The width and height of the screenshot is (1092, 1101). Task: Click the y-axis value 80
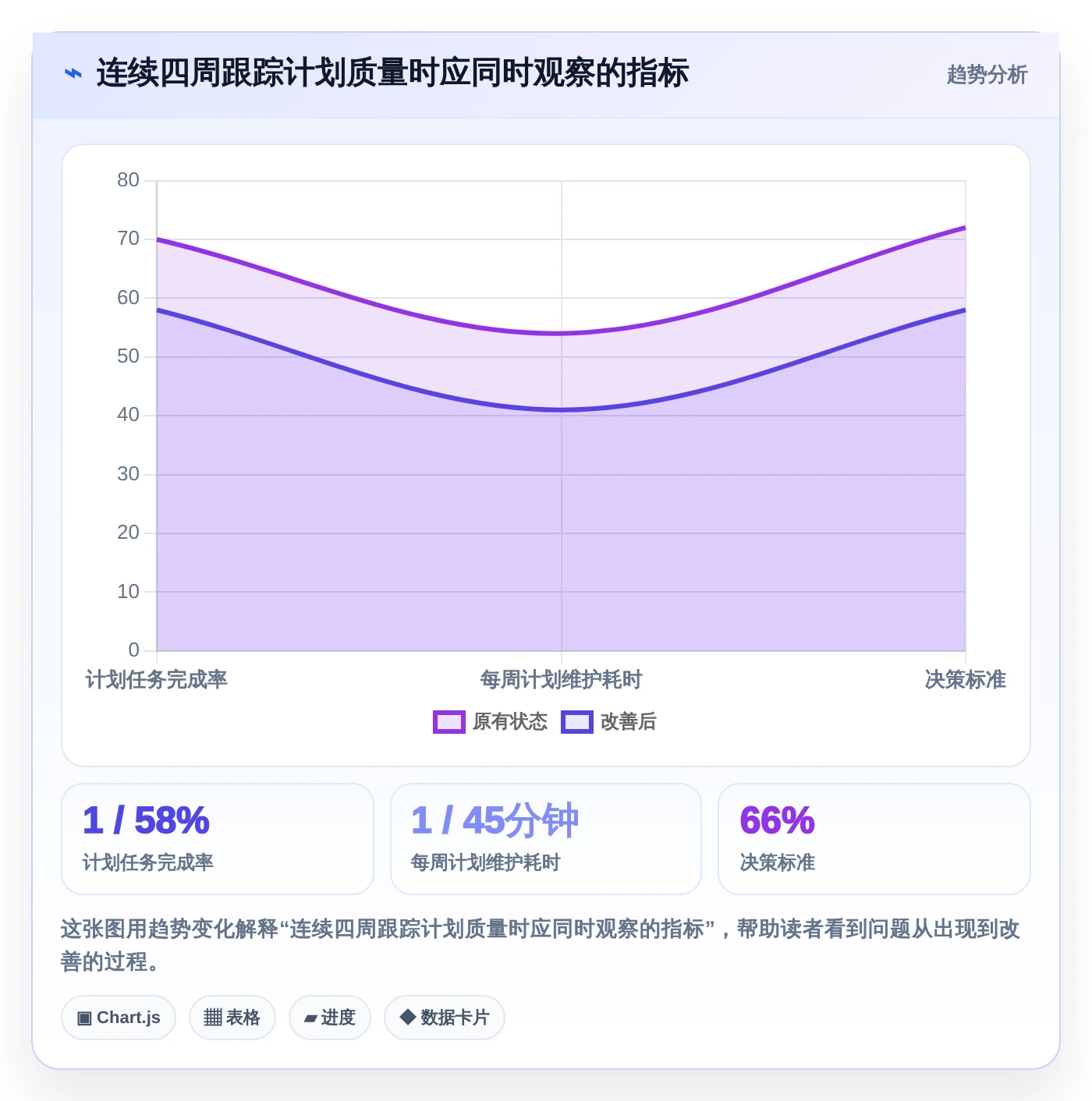coord(128,180)
